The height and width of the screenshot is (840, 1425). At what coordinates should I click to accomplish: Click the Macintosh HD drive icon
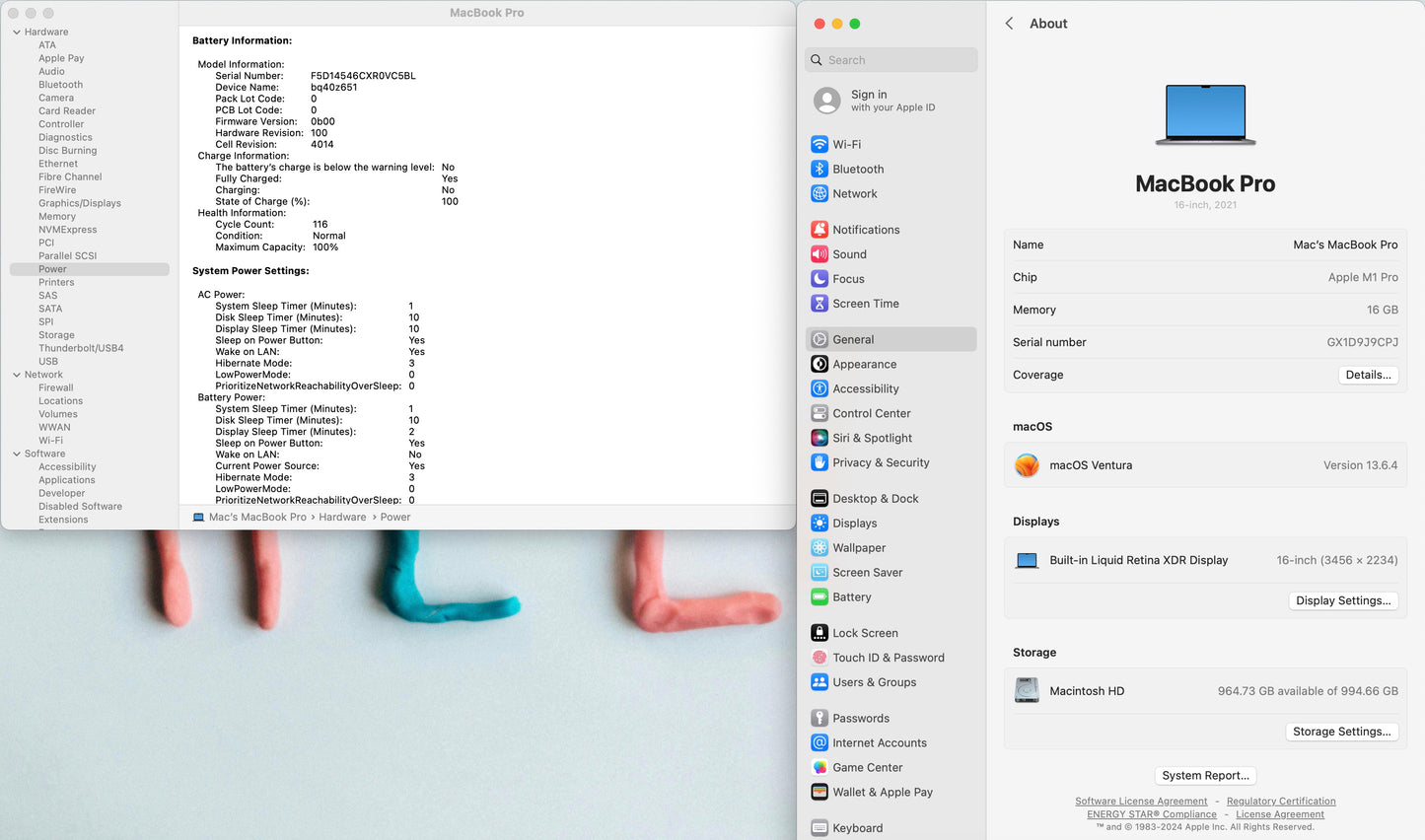[1027, 690]
